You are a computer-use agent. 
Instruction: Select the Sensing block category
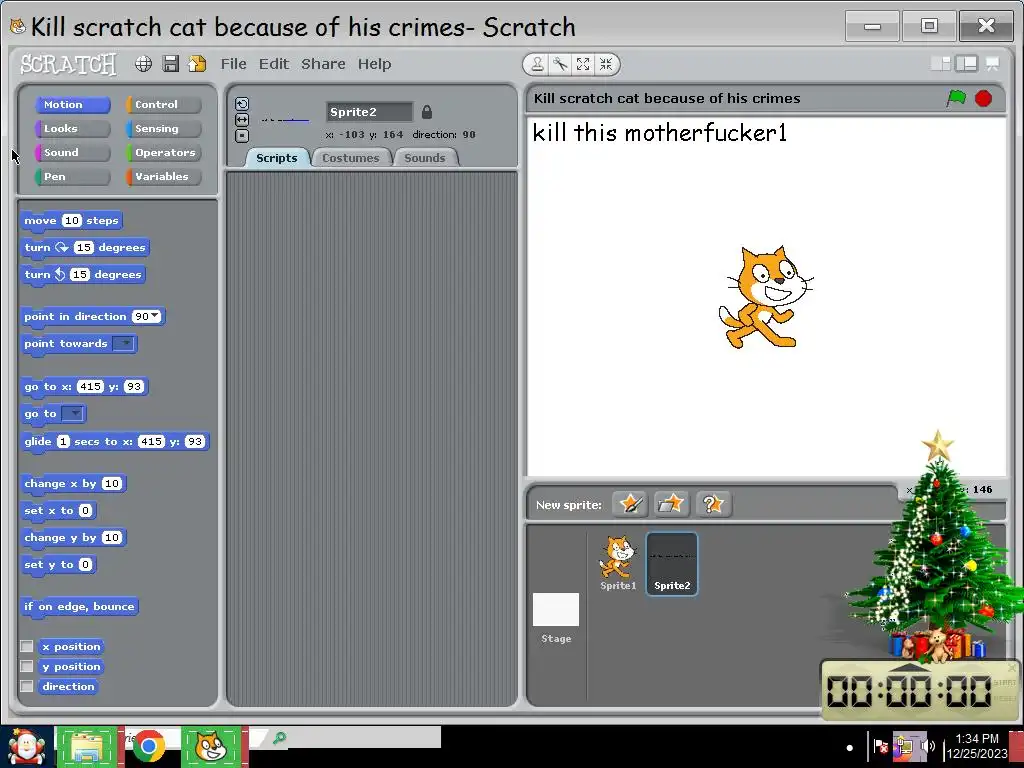coord(163,129)
